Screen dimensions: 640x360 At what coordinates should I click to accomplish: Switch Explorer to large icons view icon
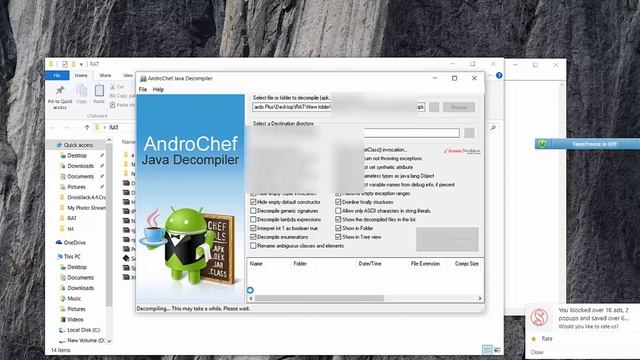coord(497,350)
